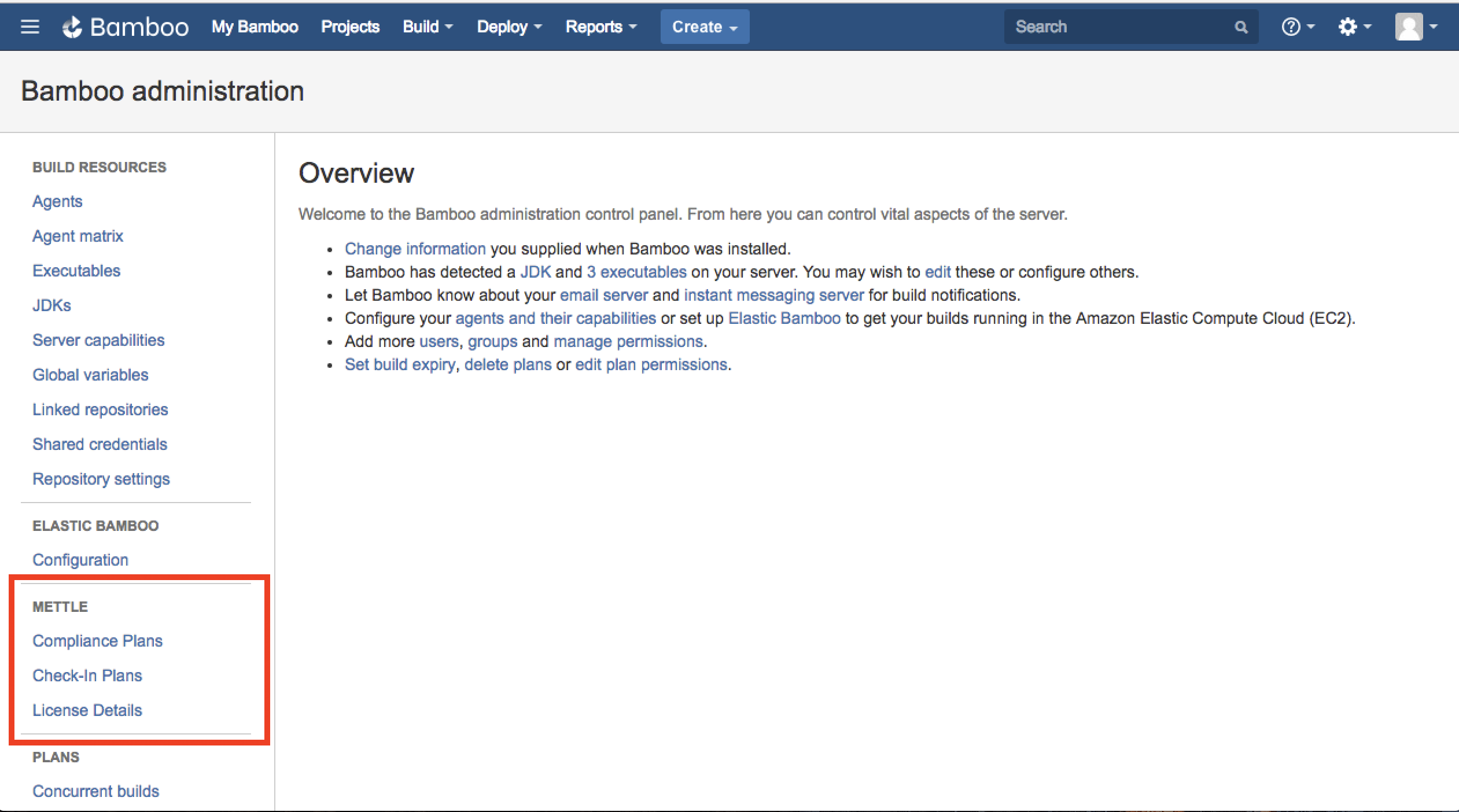Open the help question mark menu
Image resolution: width=1459 pixels, height=812 pixels.
[x=1298, y=27]
